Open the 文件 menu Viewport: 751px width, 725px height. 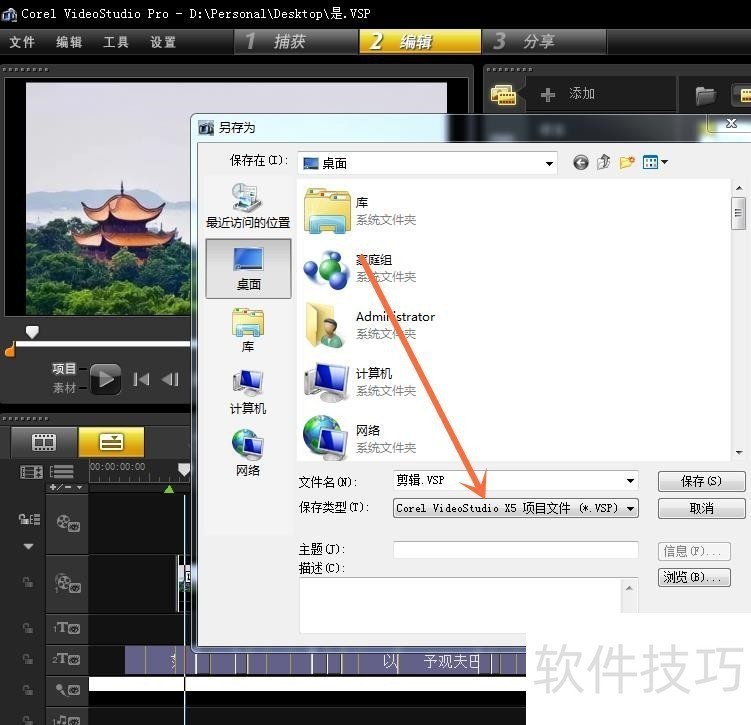coord(22,42)
